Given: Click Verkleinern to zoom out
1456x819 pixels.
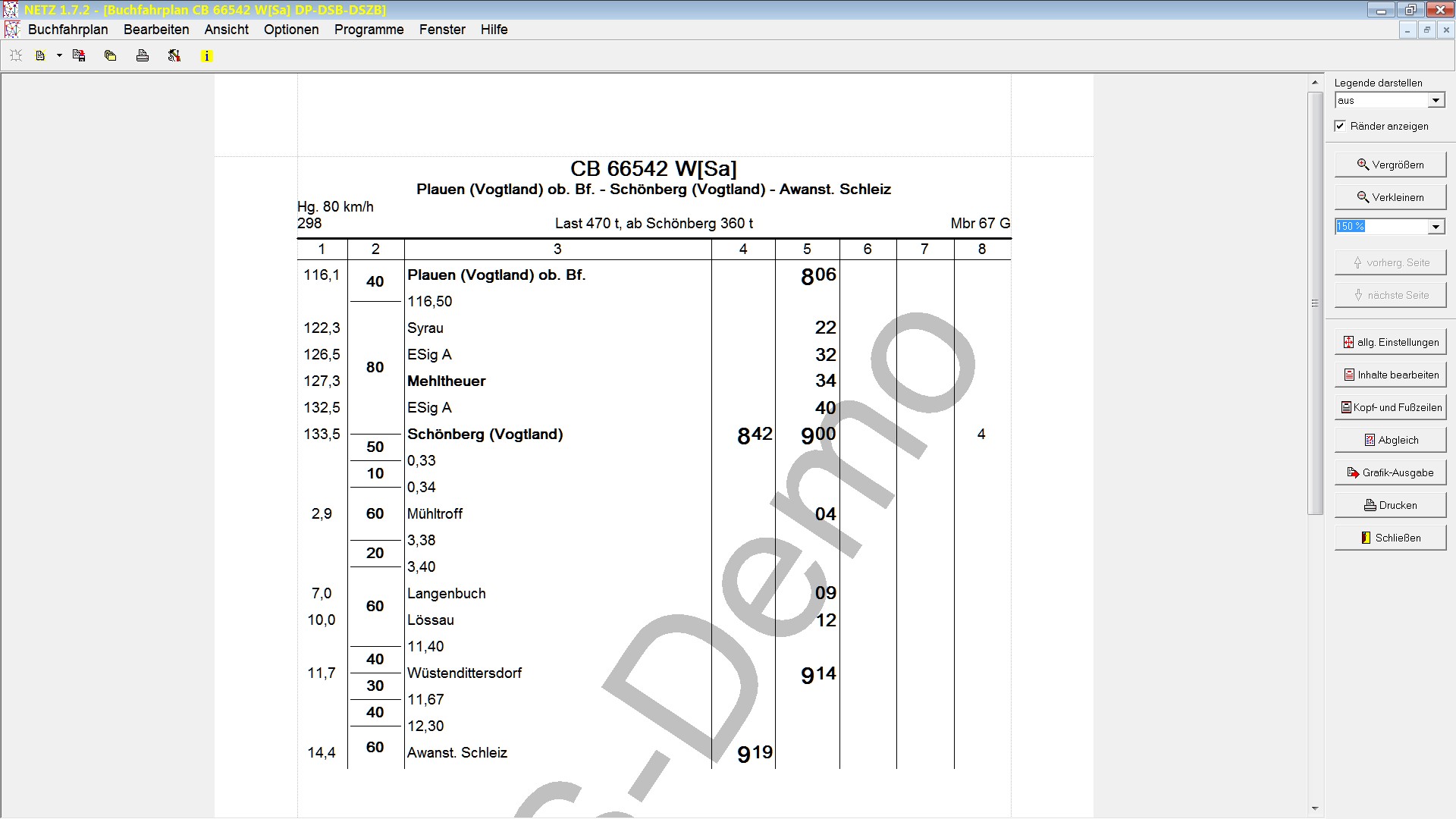Looking at the screenshot, I should click(1390, 197).
